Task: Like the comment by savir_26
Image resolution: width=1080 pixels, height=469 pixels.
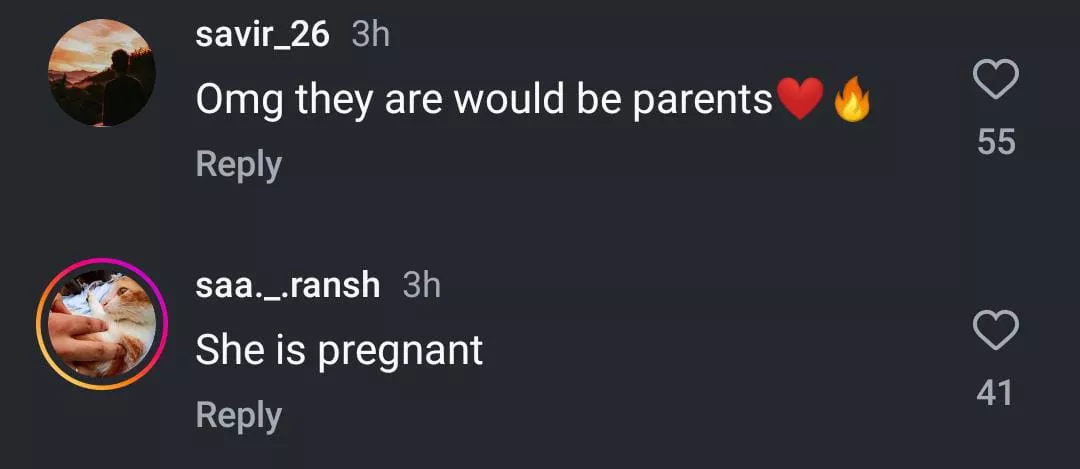Action: (996, 80)
